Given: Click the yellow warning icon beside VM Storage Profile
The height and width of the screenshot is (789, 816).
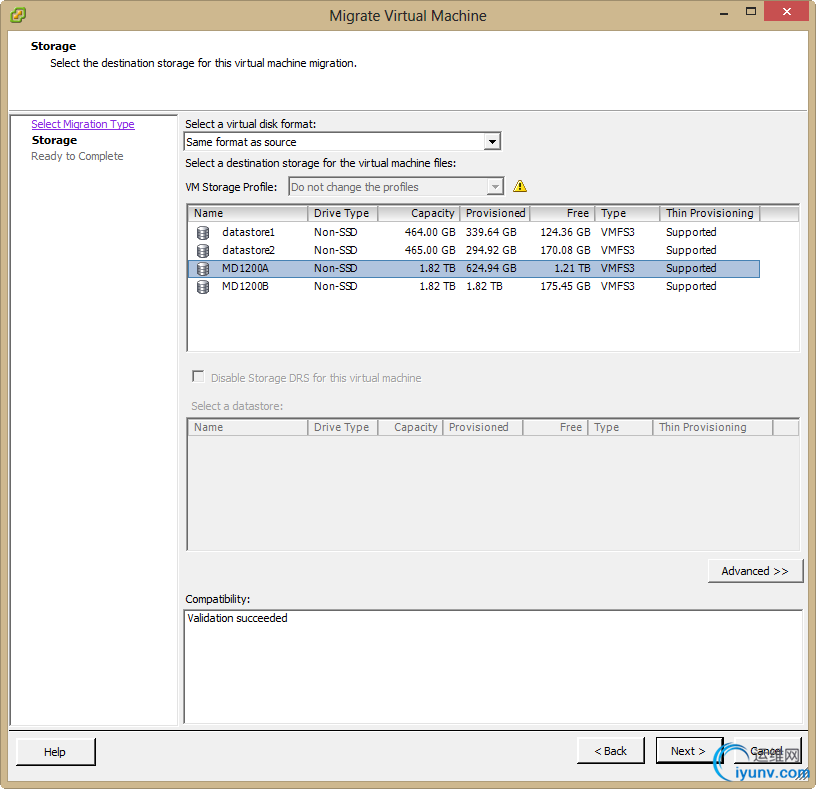Looking at the screenshot, I should [x=520, y=186].
